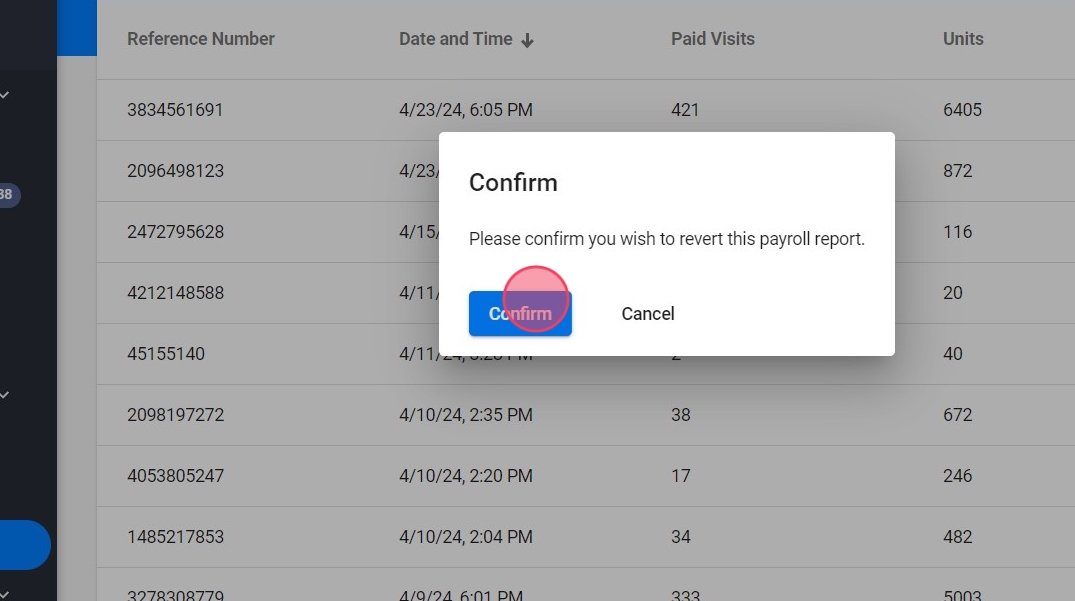Image resolution: width=1075 pixels, height=601 pixels.
Task: Select report 2098197272 from 2:35 PM
Action: coord(175,415)
